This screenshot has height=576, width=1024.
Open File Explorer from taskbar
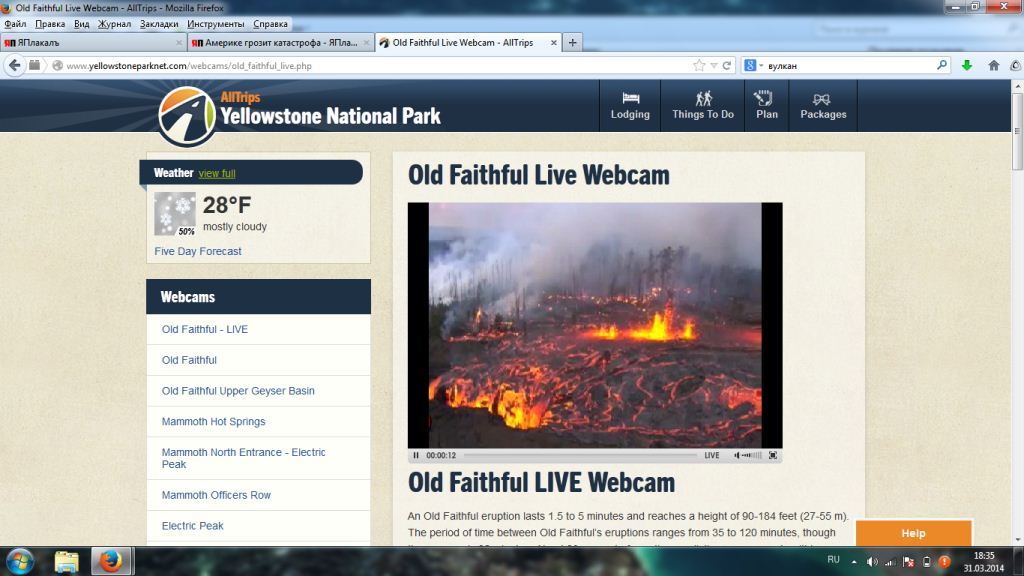coord(66,562)
